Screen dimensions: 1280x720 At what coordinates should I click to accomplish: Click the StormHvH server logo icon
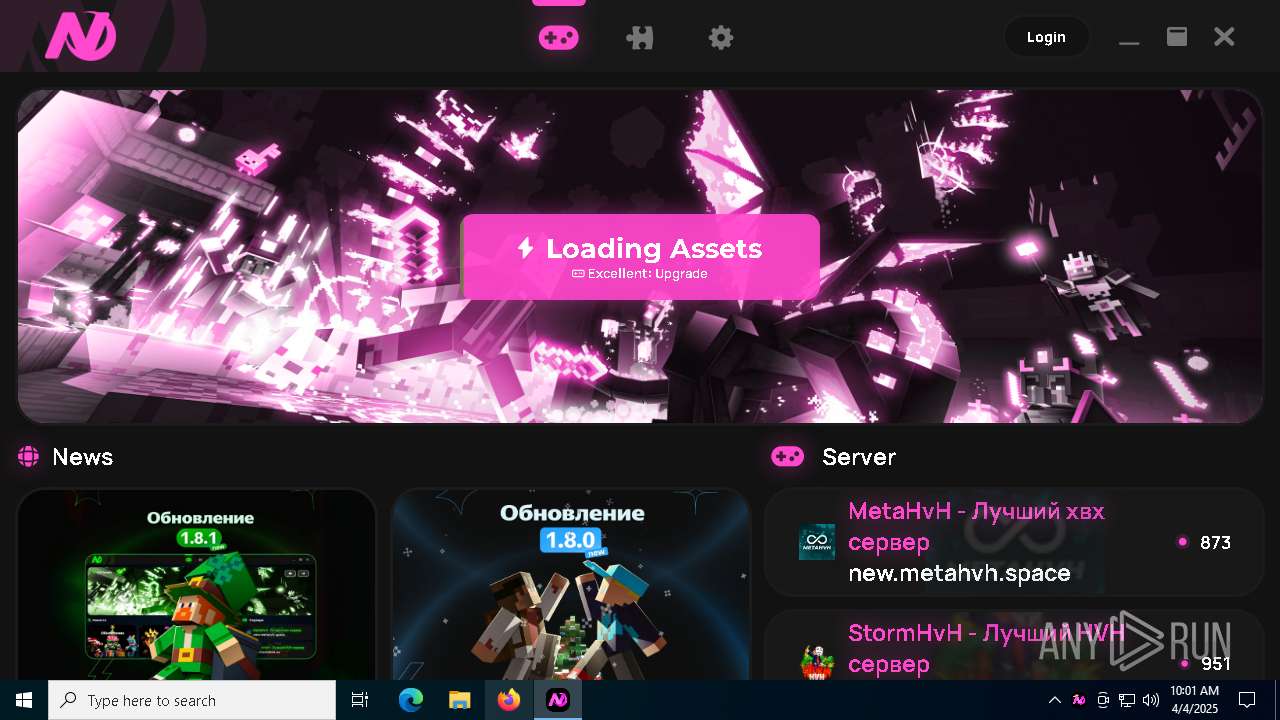click(817, 662)
